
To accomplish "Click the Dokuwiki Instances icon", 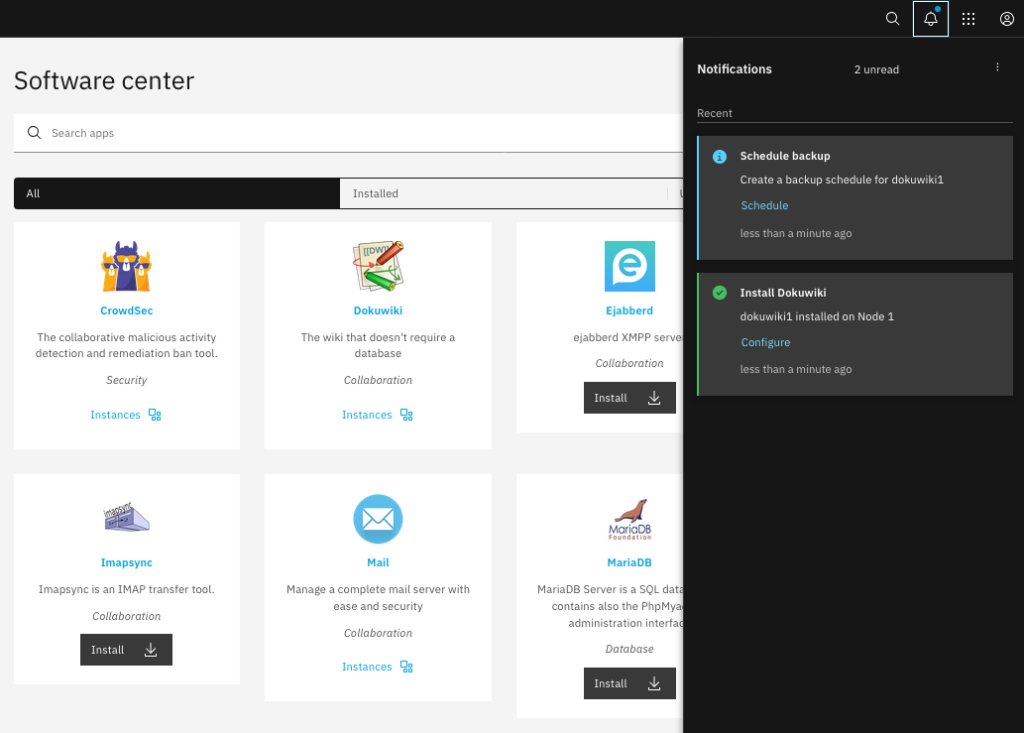I will (406, 415).
